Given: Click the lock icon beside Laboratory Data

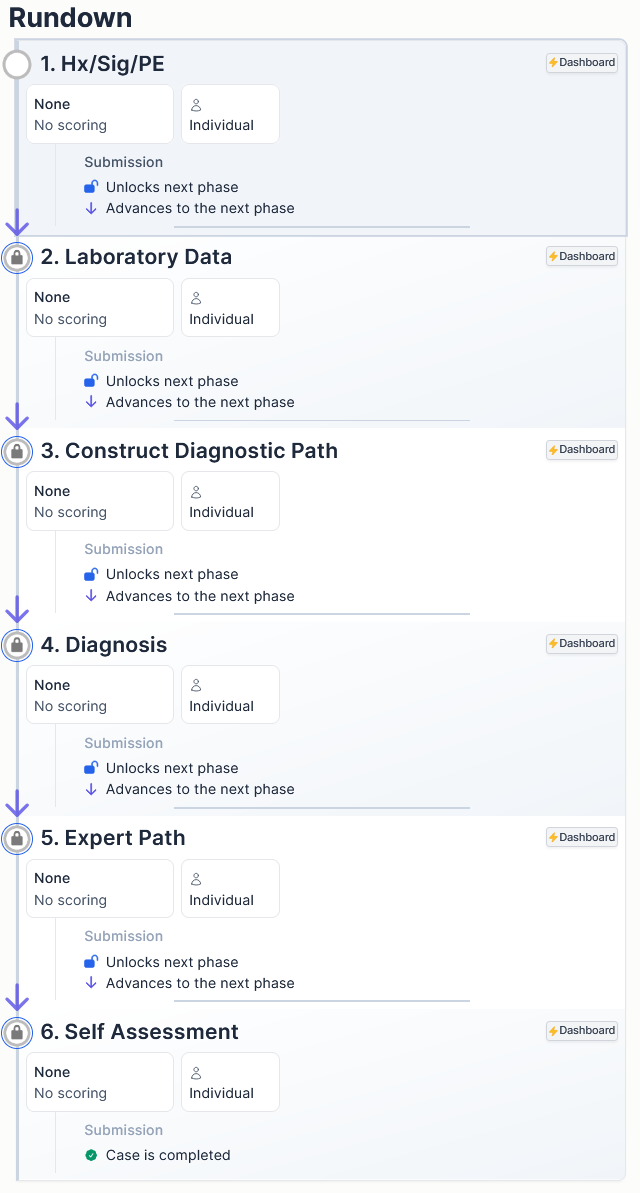Looking at the screenshot, I should tap(17, 257).
